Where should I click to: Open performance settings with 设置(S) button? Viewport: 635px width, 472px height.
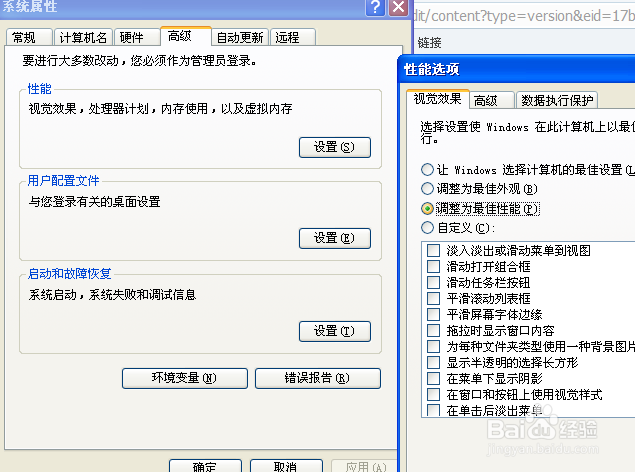335,147
